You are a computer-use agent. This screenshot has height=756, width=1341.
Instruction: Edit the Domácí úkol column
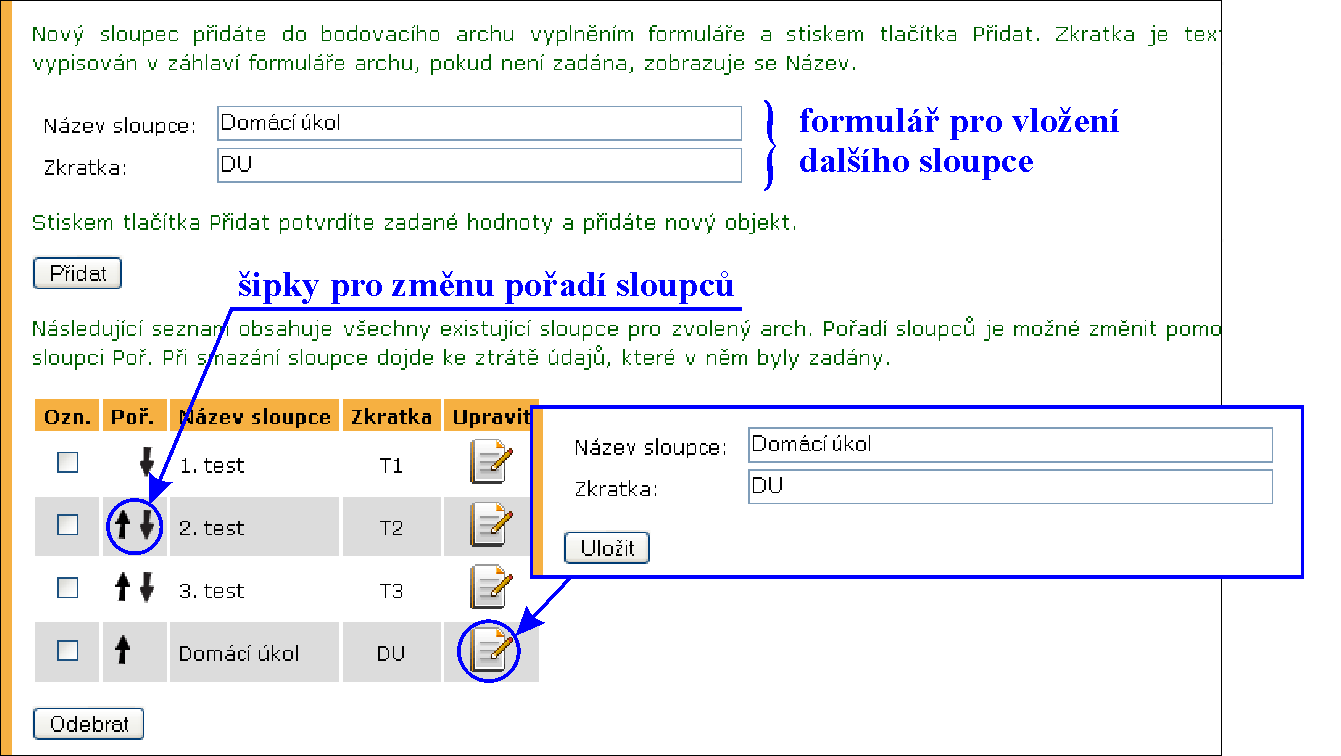click(491, 651)
